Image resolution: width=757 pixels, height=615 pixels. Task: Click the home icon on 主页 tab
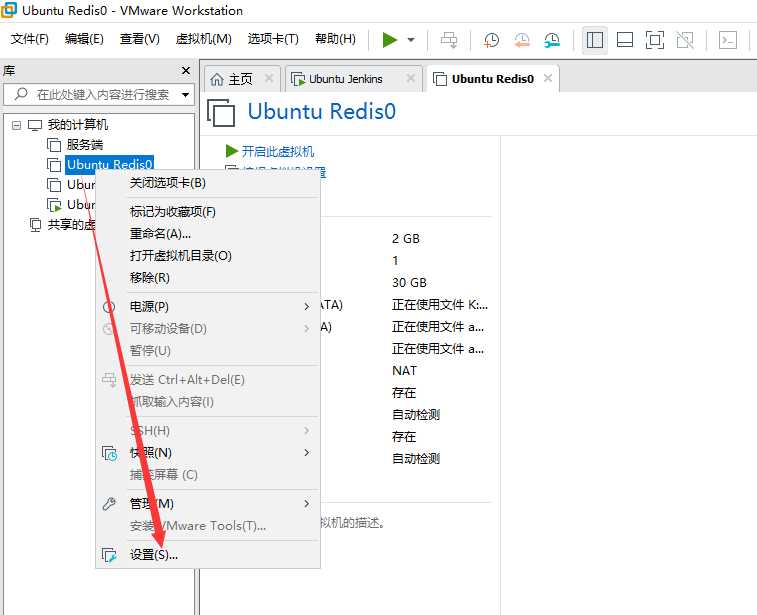[217, 79]
